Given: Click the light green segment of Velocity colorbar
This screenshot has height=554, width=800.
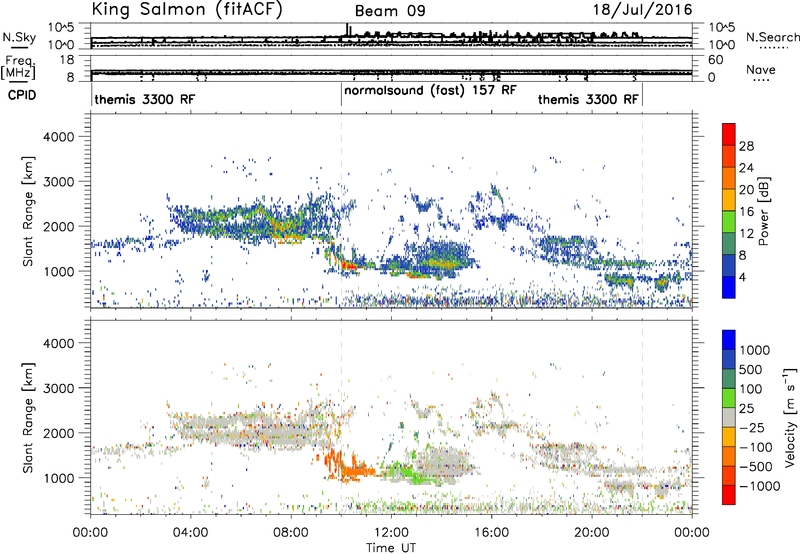Looking at the screenshot, I should tap(729, 398).
